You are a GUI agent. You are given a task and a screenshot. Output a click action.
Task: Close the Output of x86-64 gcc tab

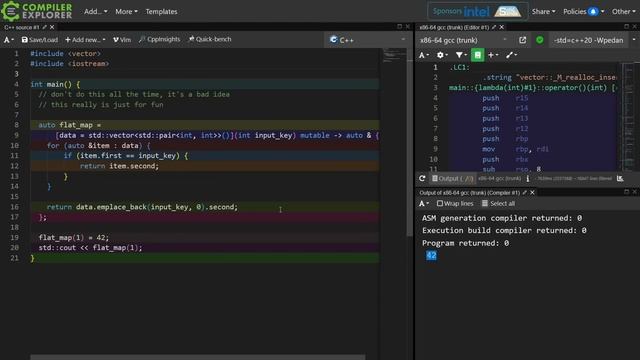point(532,193)
